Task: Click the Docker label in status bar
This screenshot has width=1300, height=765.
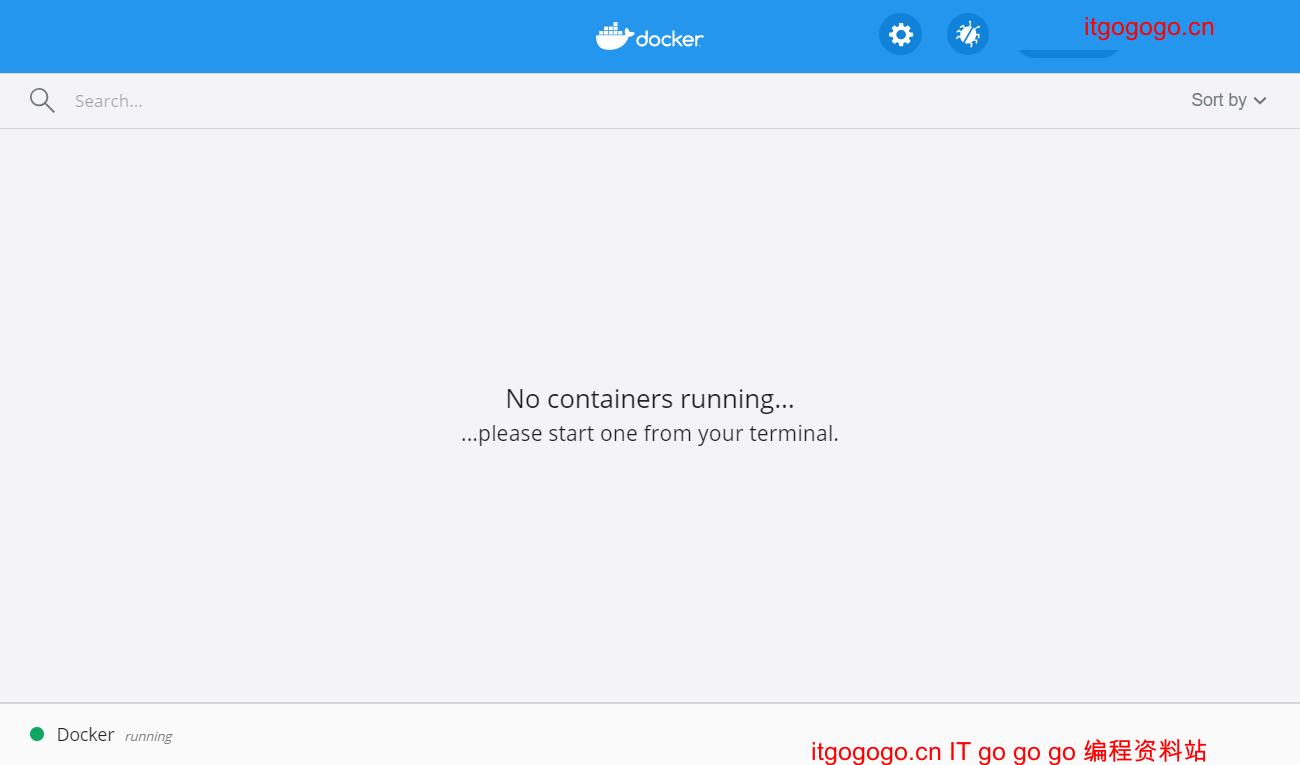Action: click(85, 734)
